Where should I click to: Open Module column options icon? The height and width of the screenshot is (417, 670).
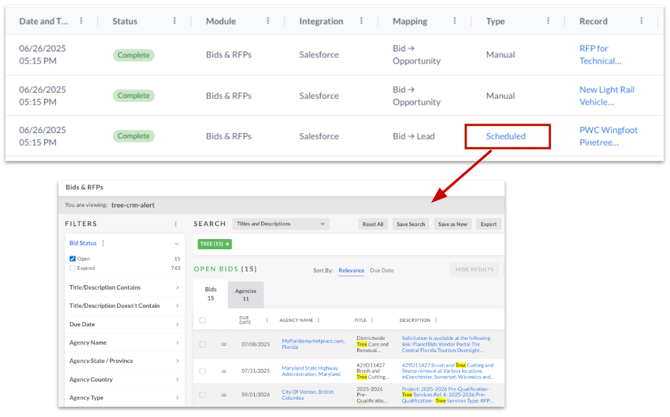pos(268,21)
